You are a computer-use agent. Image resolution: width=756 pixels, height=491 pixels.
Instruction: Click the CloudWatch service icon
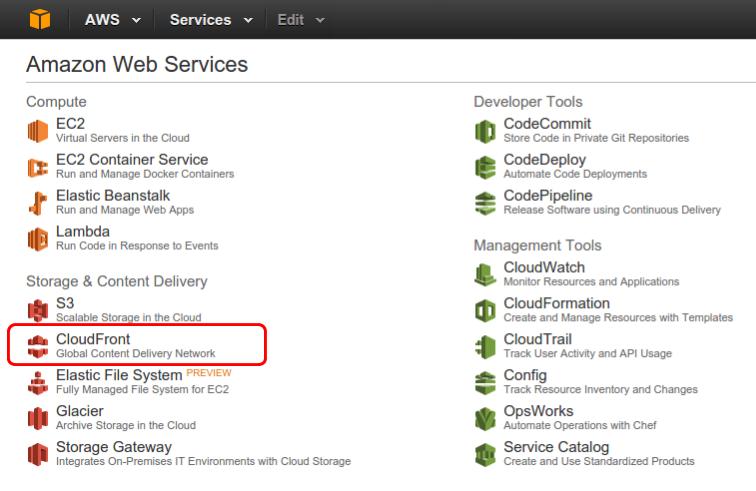coord(485,275)
